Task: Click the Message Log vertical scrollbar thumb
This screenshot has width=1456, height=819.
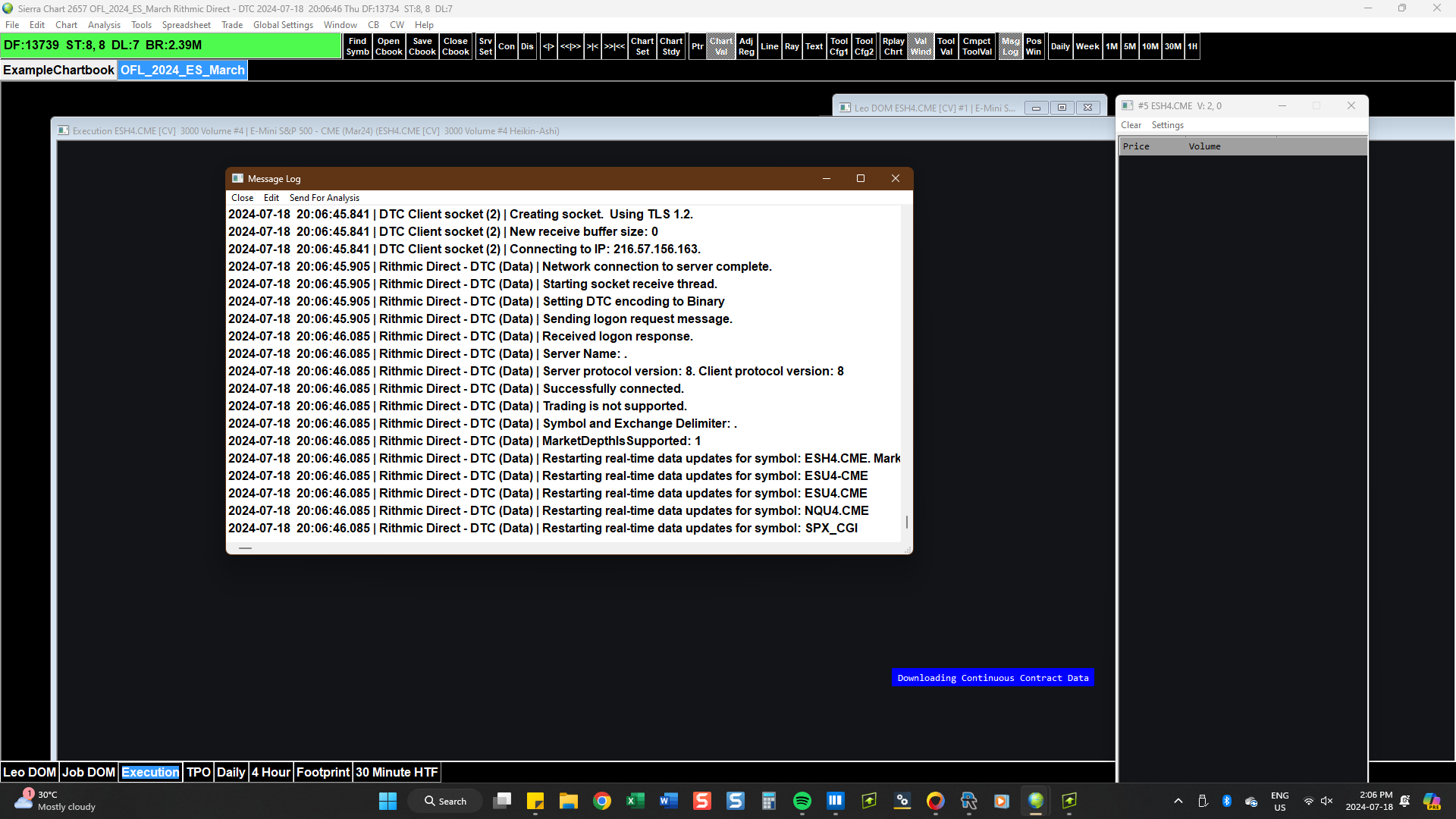Action: tap(906, 522)
